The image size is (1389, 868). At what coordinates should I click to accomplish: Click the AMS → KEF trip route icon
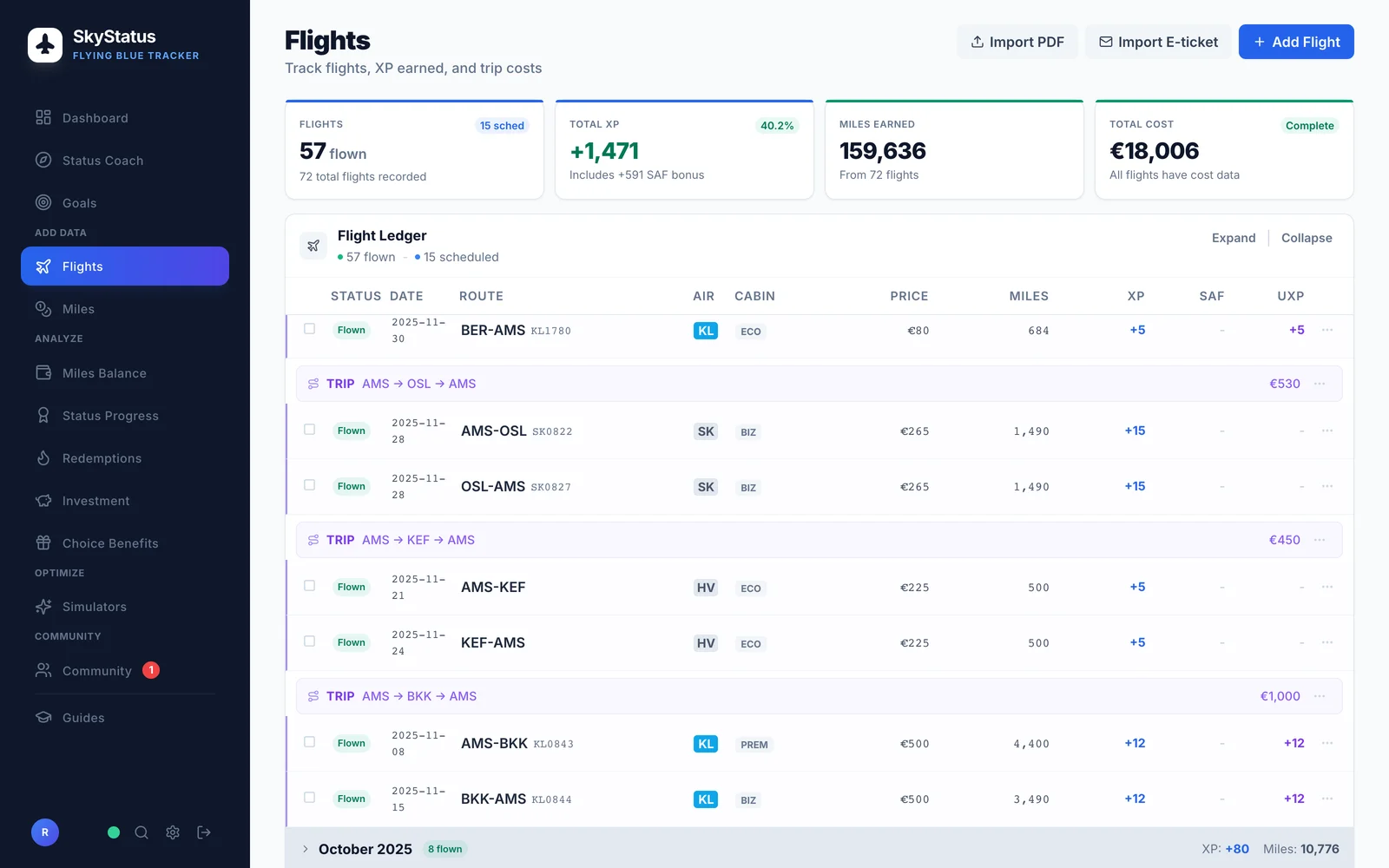pyautogui.click(x=313, y=540)
